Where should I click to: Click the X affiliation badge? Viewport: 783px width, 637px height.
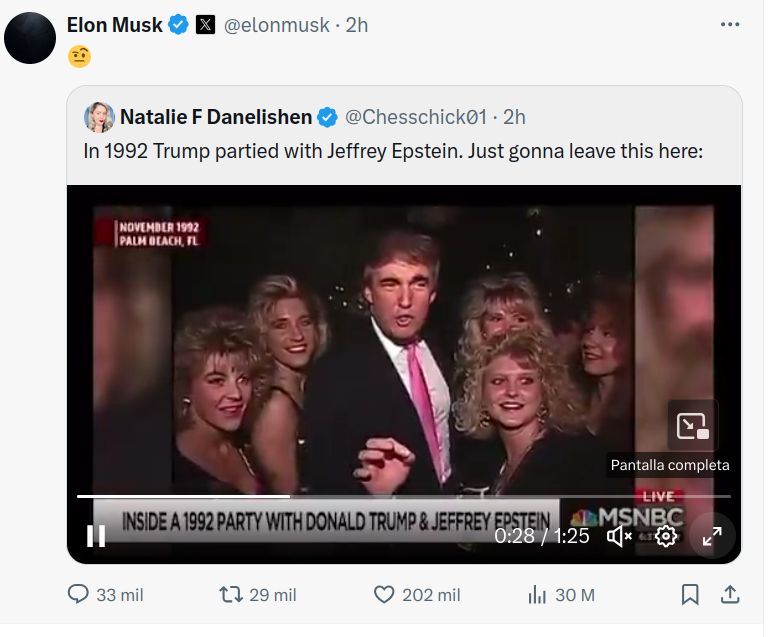click(x=205, y=26)
